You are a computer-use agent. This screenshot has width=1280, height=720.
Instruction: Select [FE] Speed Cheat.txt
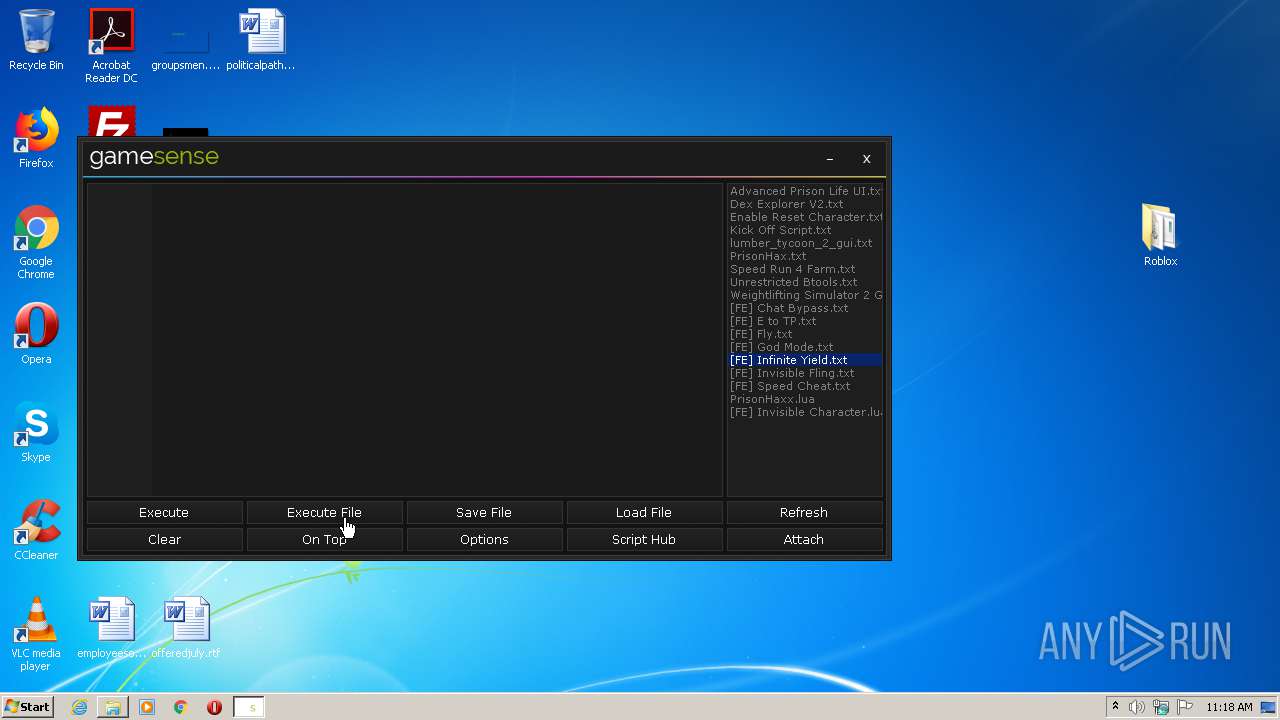(x=805, y=386)
